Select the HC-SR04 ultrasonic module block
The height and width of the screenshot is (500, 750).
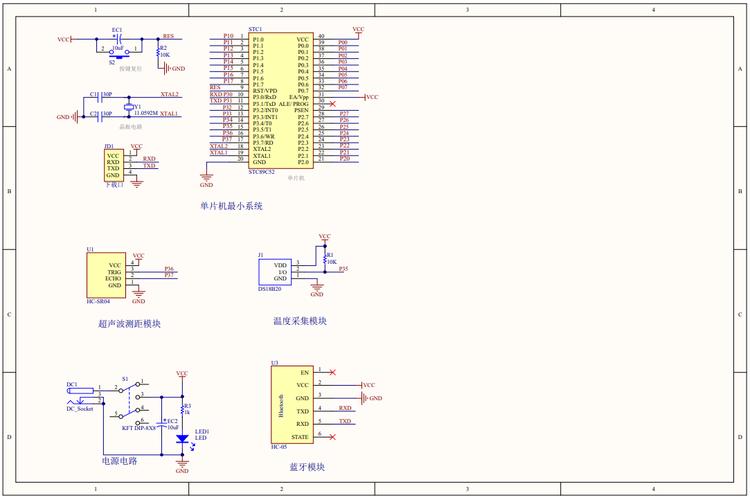click(106, 276)
